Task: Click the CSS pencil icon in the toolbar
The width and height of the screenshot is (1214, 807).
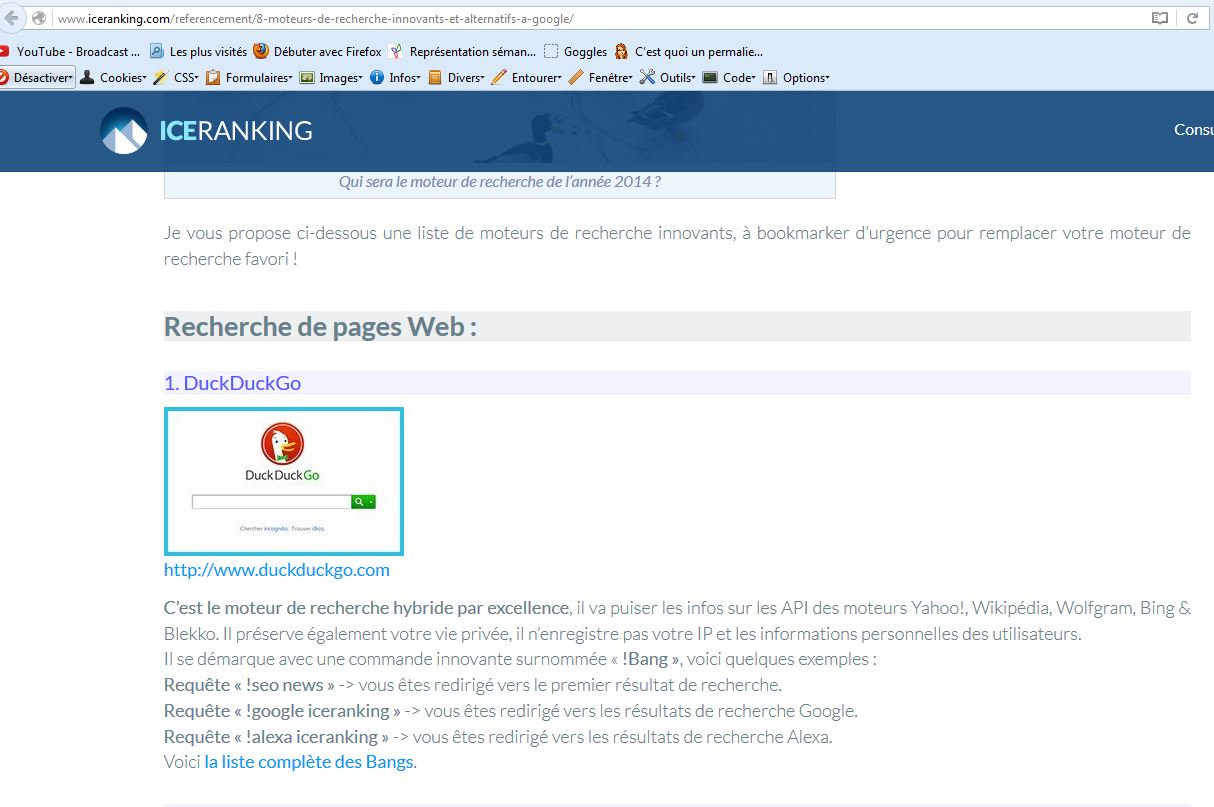Action: click(x=160, y=77)
